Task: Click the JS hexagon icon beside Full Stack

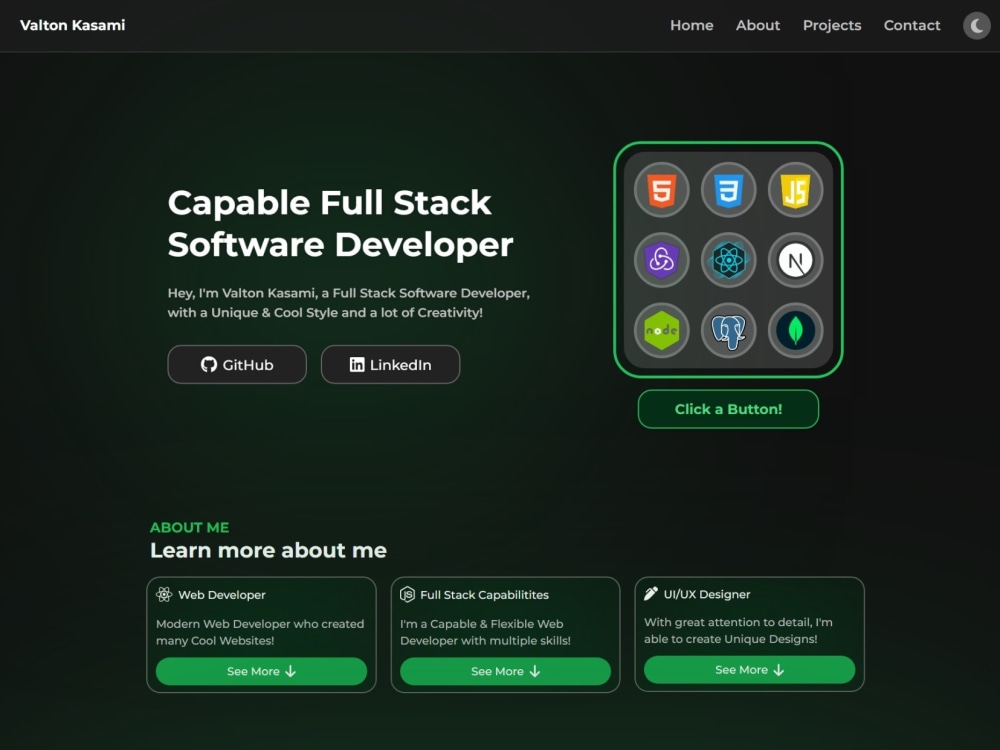Action: (x=408, y=594)
